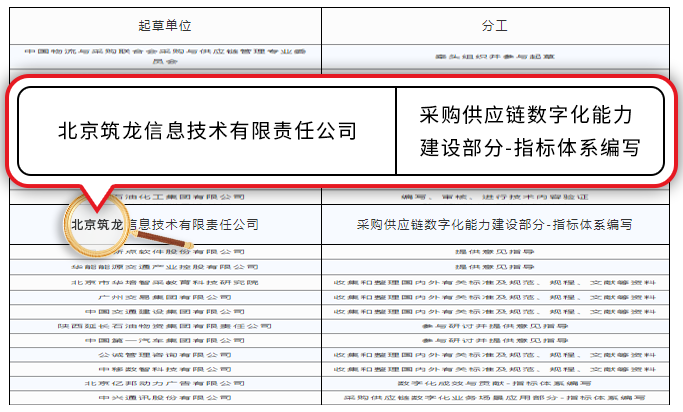Select the 中国物流与采购联合会 committee cell
This screenshot has height=412, width=683.
pyautogui.click(x=164, y=55)
